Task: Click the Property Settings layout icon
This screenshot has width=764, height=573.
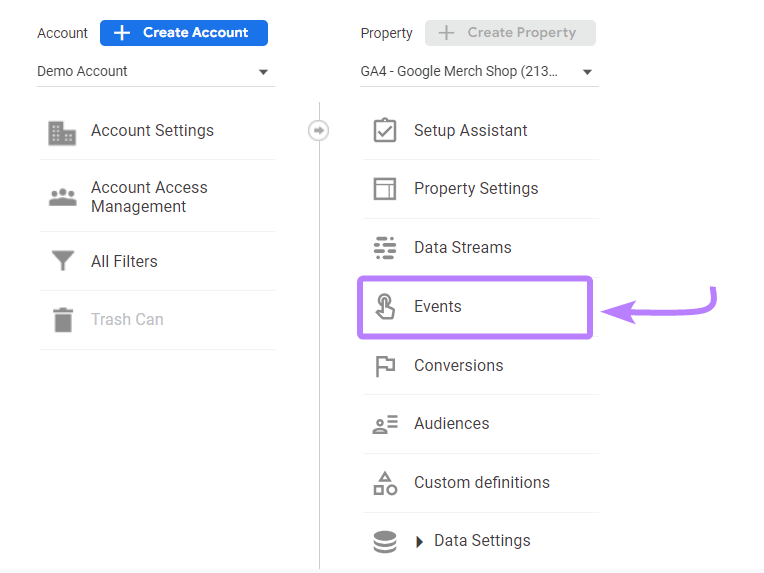Action: click(384, 189)
